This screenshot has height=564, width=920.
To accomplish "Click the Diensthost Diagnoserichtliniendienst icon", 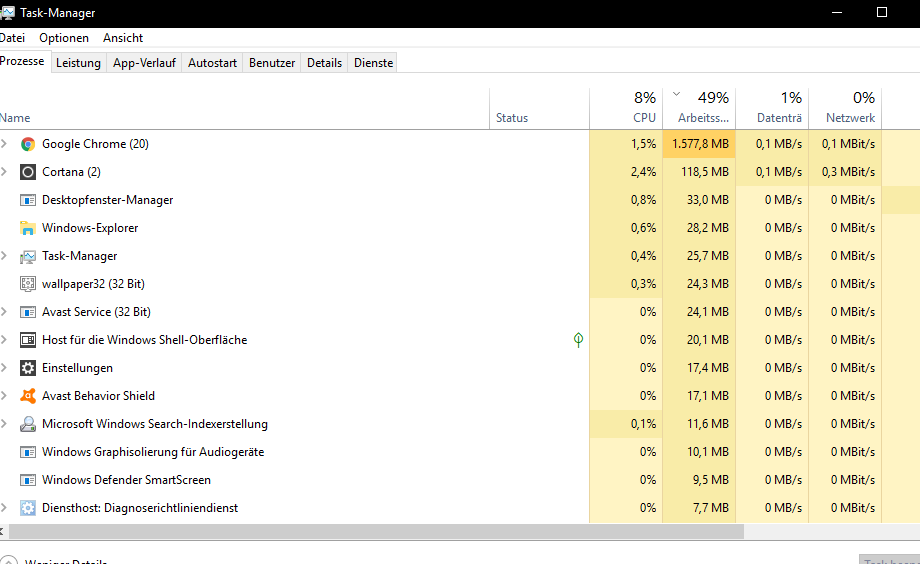I will (x=28, y=508).
